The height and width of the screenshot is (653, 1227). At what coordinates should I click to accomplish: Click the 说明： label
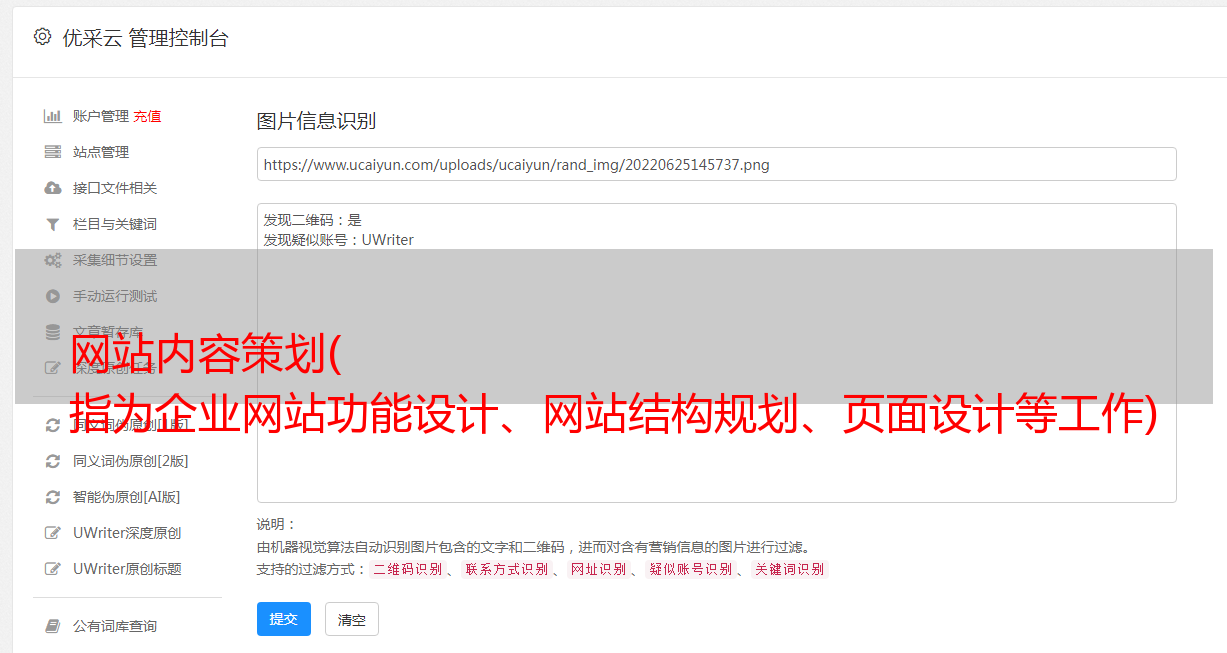click(277, 524)
